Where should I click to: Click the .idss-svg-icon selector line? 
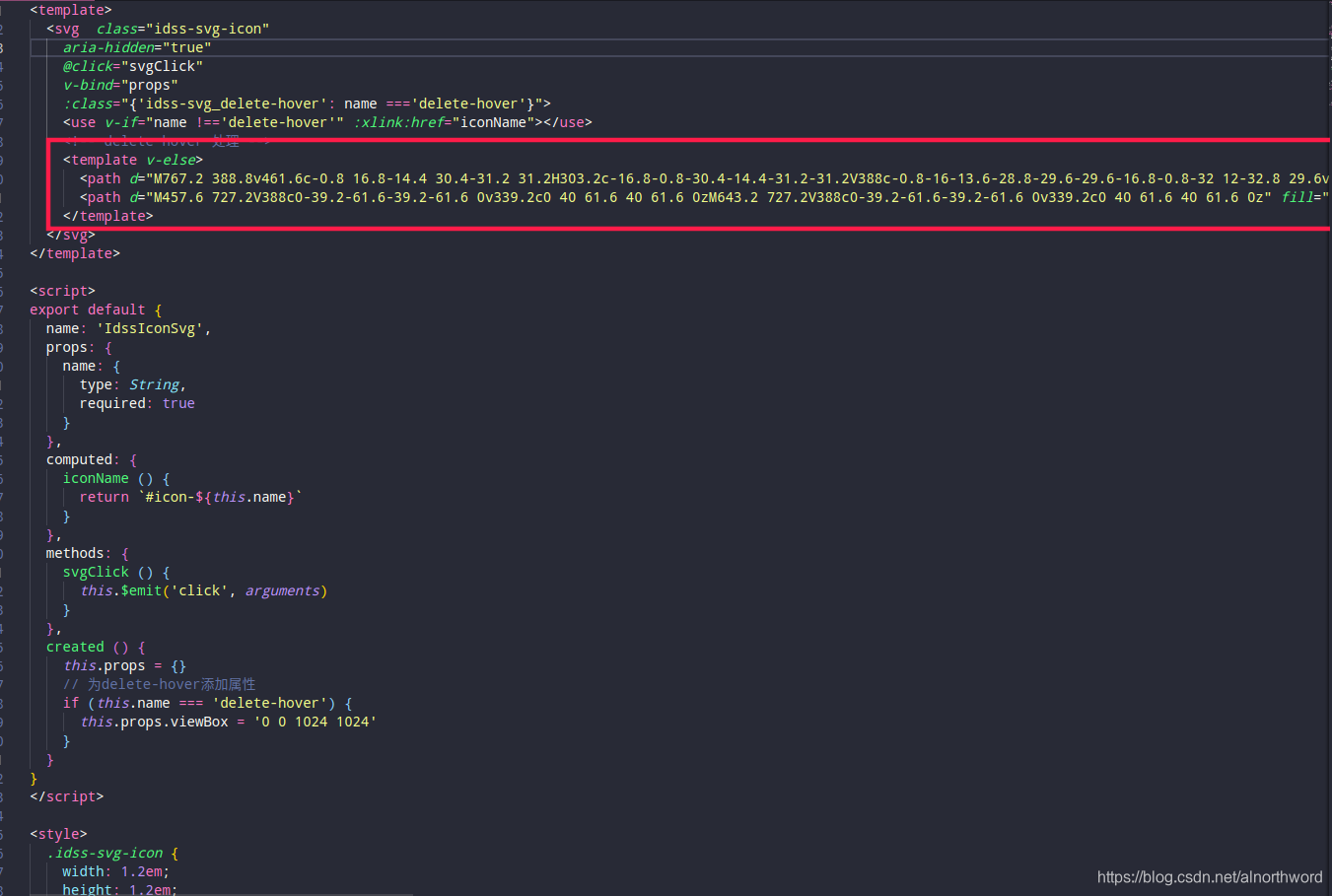pos(112,853)
